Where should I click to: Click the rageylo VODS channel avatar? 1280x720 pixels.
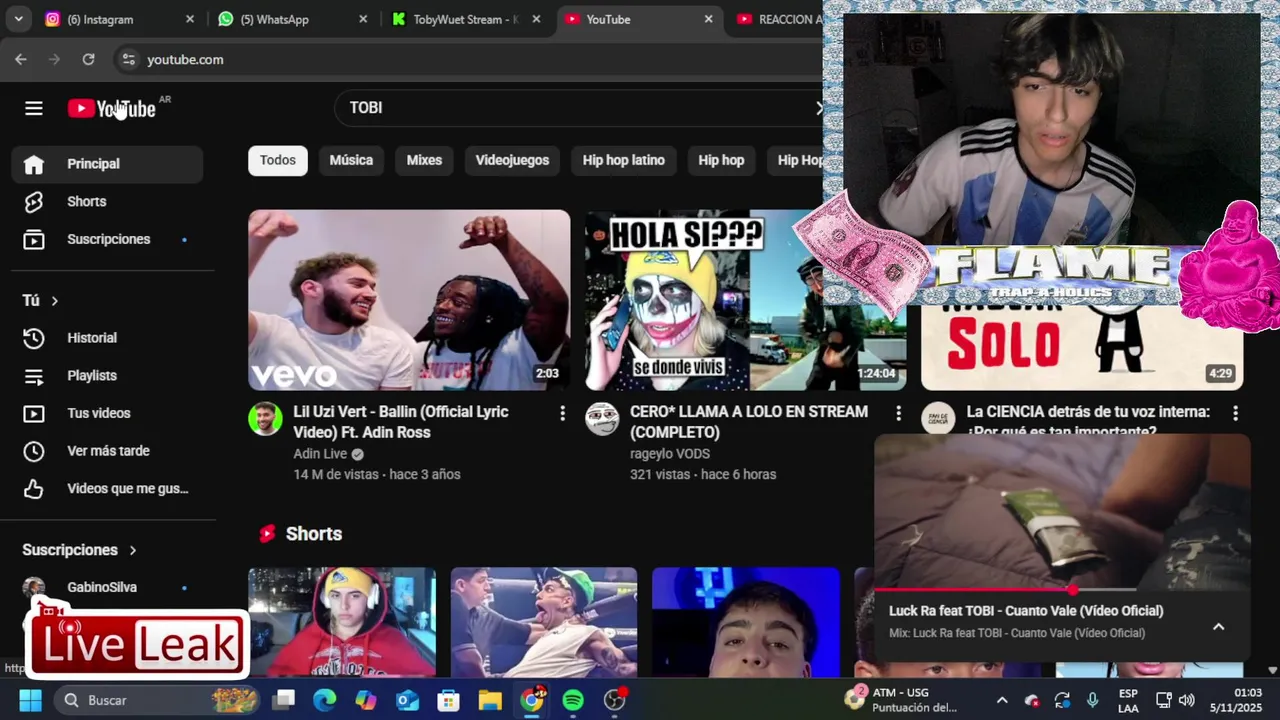(602, 419)
